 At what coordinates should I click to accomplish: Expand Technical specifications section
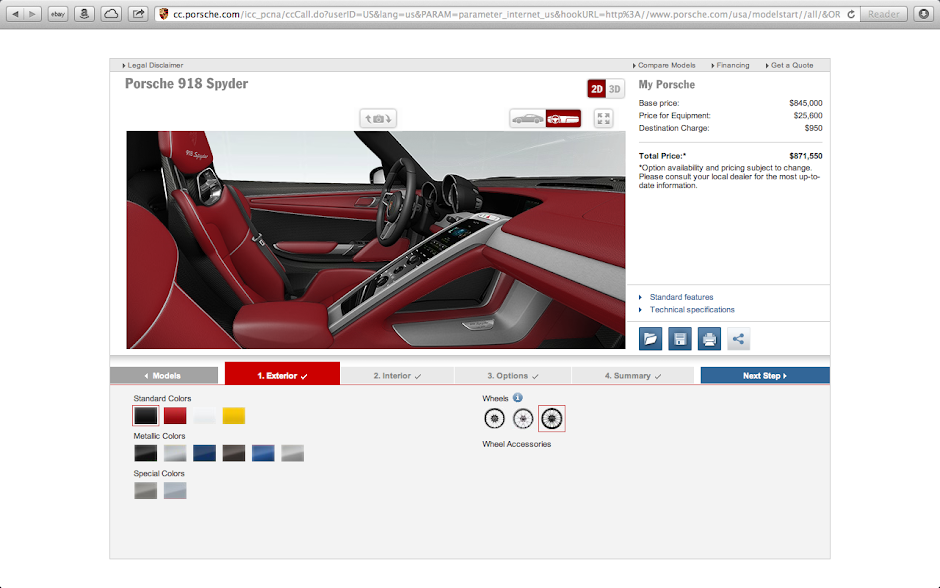(x=691, y=310)
